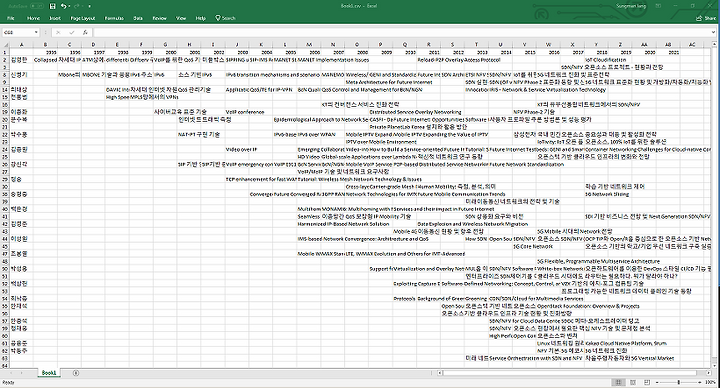Expand the formula bar chevron

click(x=714, y=33)
